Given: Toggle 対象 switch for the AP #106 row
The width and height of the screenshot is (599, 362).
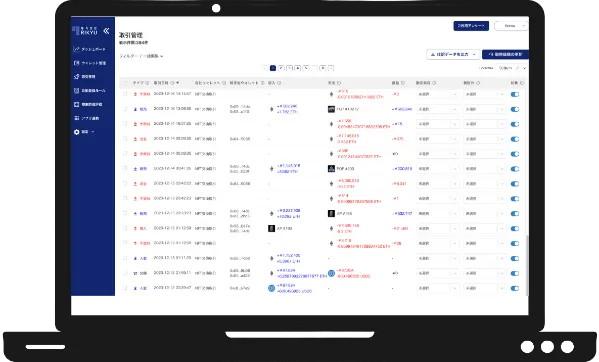Looking at the screenshot, I should pyautogui.click(x=515, y=213).
